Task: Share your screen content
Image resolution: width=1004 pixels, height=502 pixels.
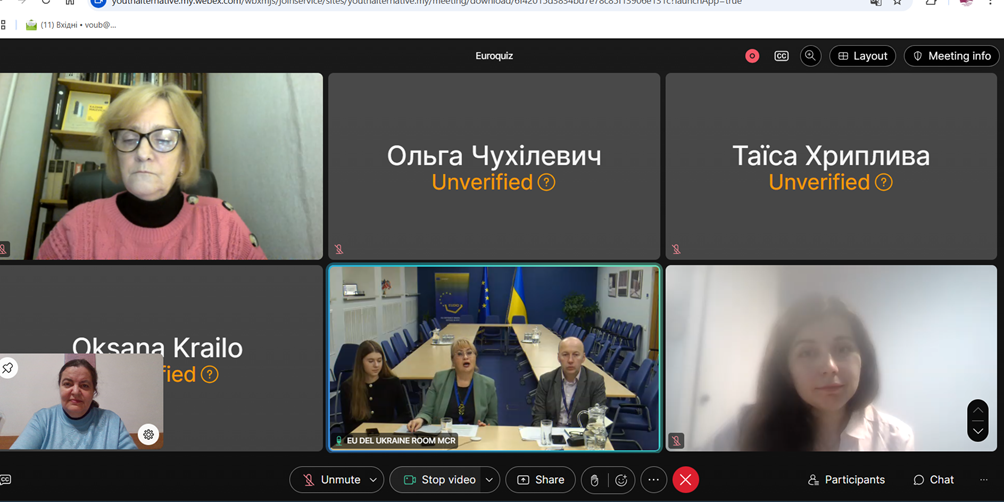Action: [540, 480]
